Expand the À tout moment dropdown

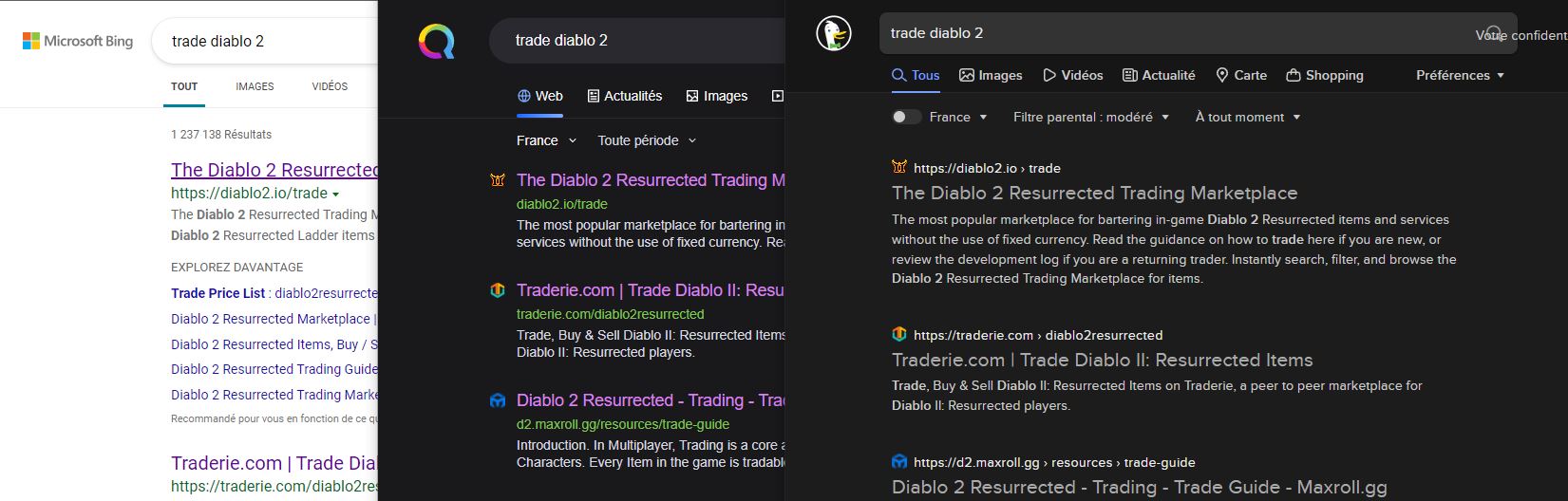pyautogui.click(x=1247, y=117)
